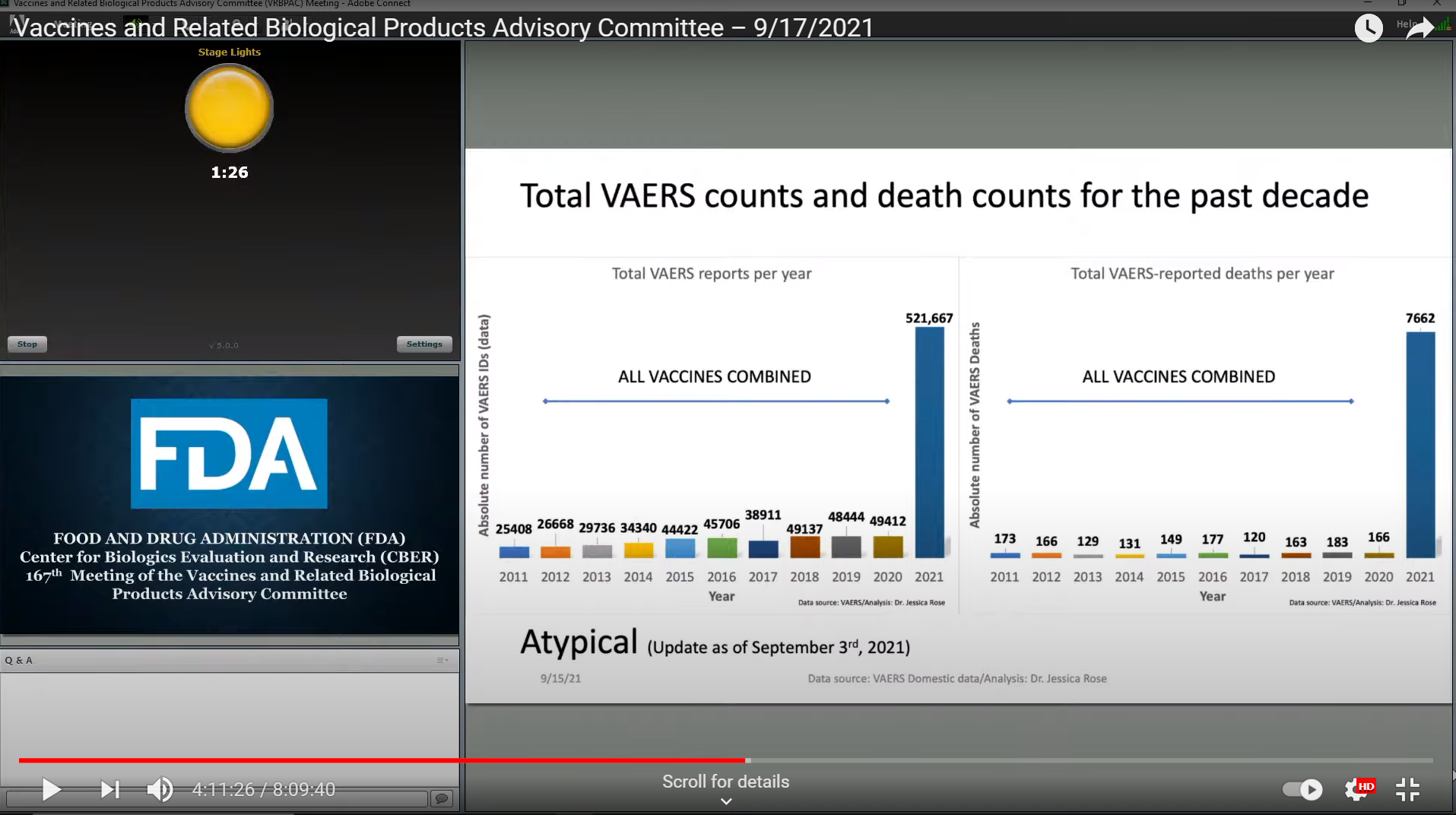The width and height of the screenshot is (1456, 815).
Task: Click the 2021 bar in VAERS reports chart
Action: coord(929,442)
